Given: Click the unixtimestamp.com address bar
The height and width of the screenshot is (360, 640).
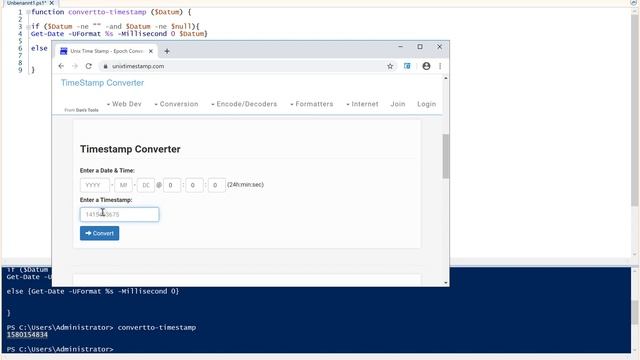Looking at the screenshot, I should coord(245,66).
